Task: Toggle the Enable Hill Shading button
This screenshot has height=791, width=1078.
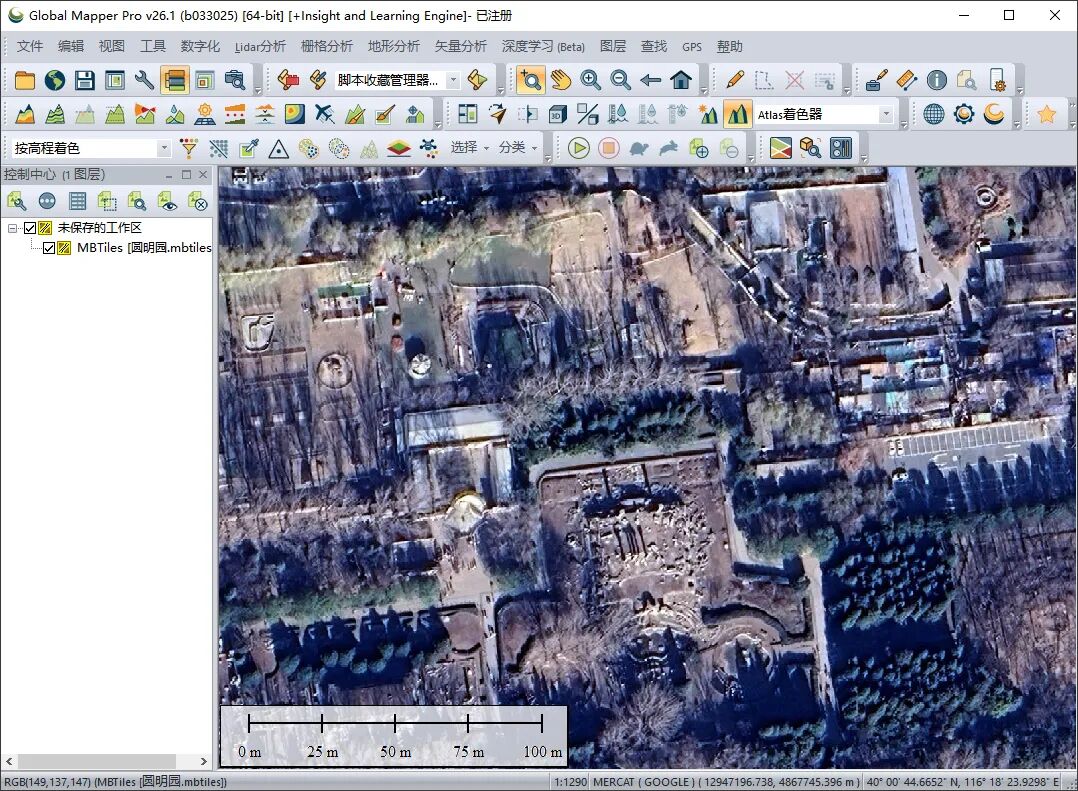Action: [737, 114]
